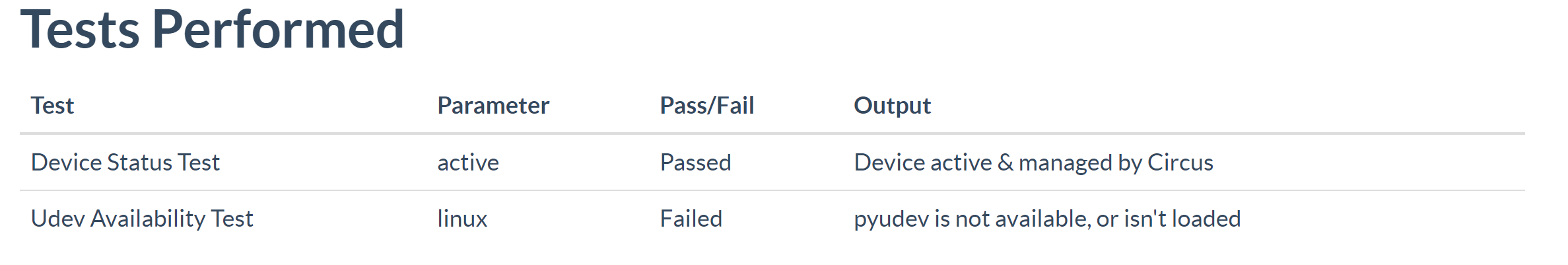Select the Parameter column header
Screen dimensions: 1568x265
[x=493, y=106]
